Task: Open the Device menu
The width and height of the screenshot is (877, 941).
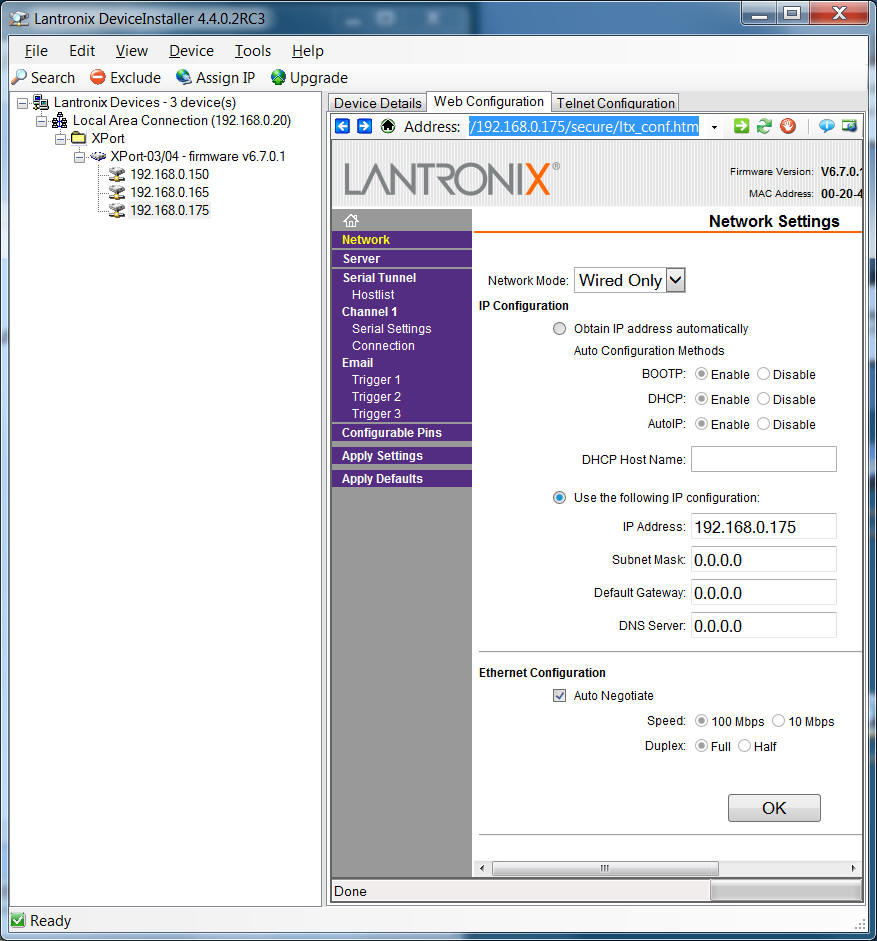Action: [x=191, y=51]
